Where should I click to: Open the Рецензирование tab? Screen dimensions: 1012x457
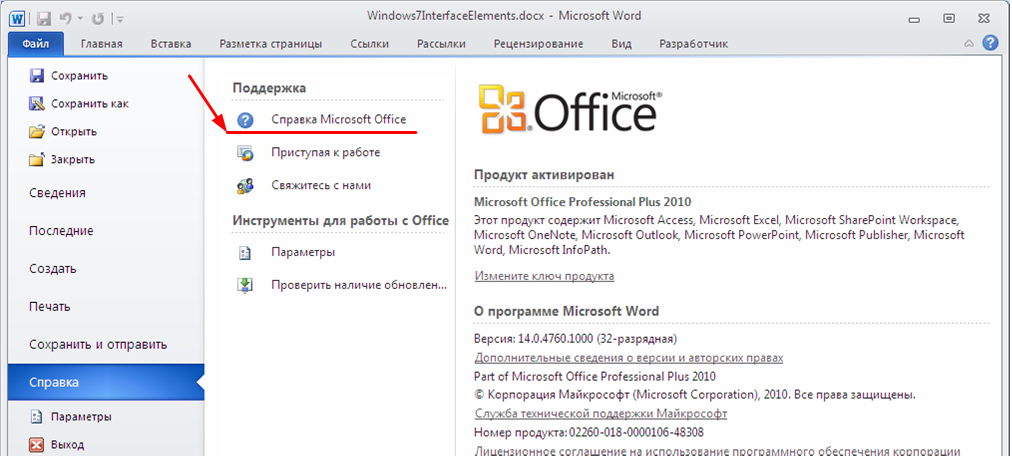coord(538,44)
